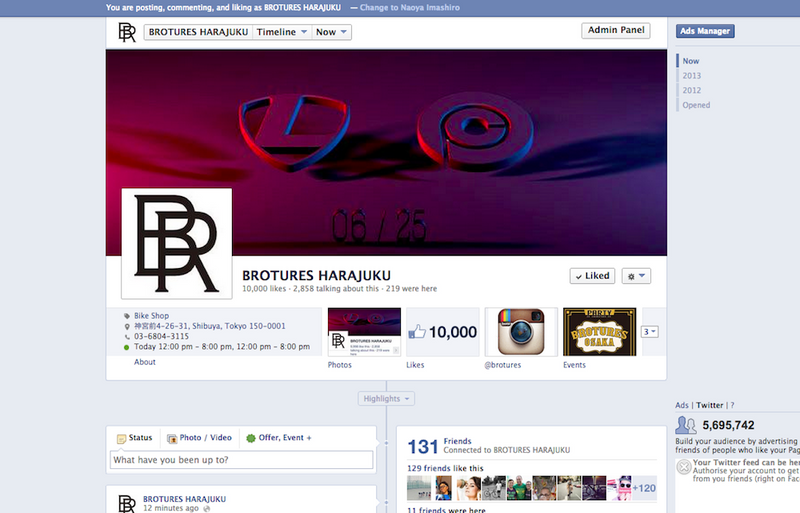Click the Status tab note icon
Viewport: 800px width, 513px height.
click(x=121, y=438)
